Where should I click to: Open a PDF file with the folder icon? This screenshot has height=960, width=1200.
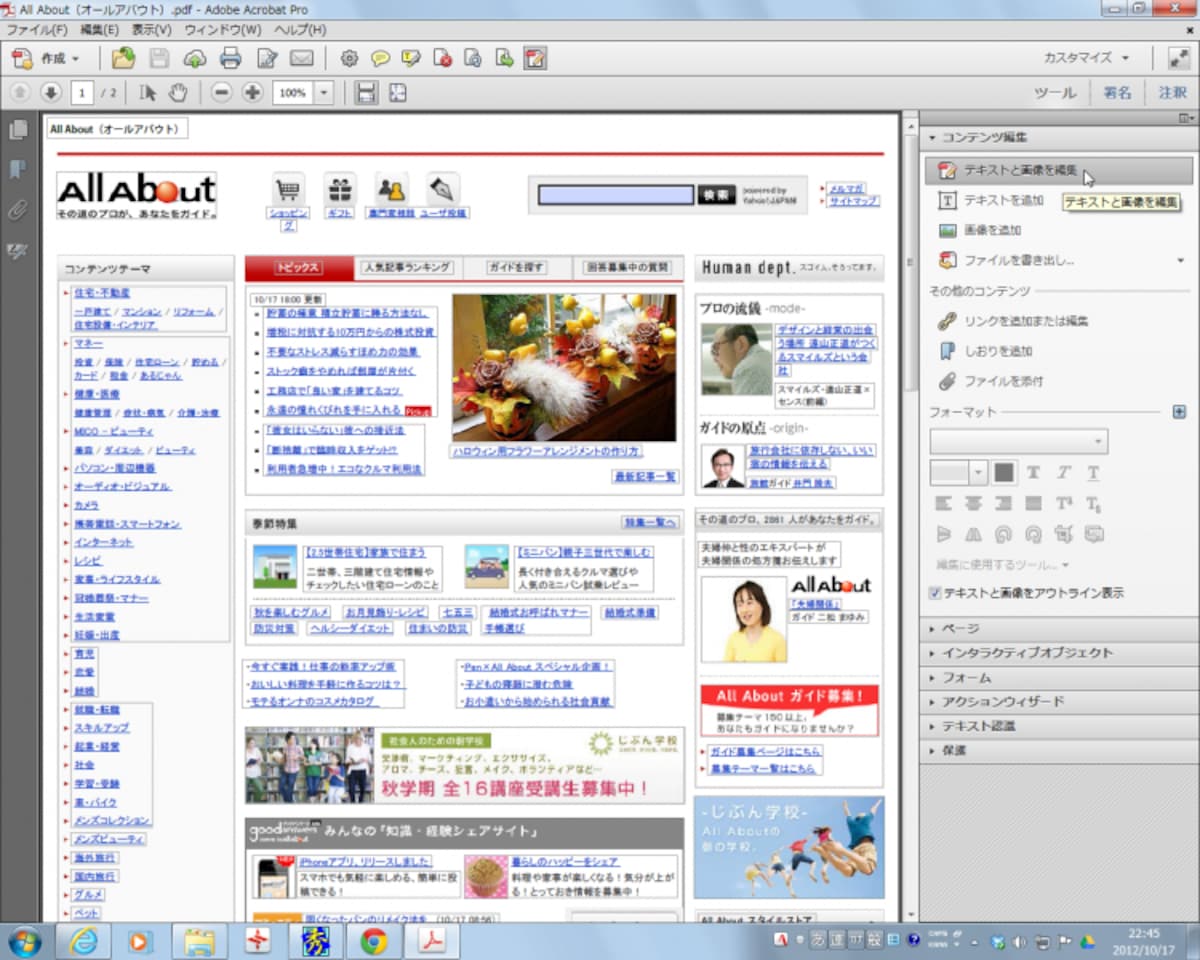123,58
